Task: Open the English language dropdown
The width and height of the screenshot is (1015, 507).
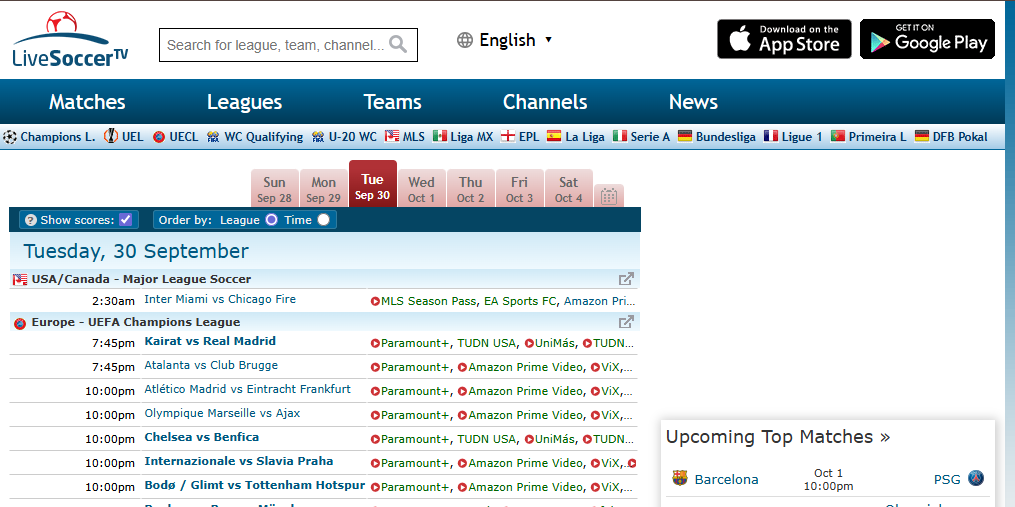Action: click(516, 40)
